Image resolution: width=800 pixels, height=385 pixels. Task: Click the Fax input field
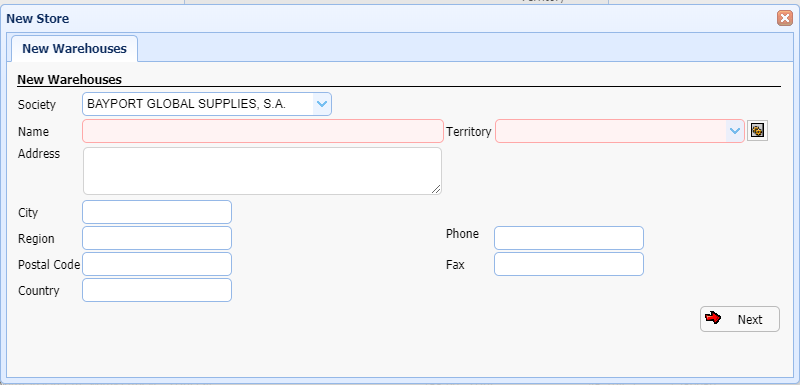tap(569, 264)
